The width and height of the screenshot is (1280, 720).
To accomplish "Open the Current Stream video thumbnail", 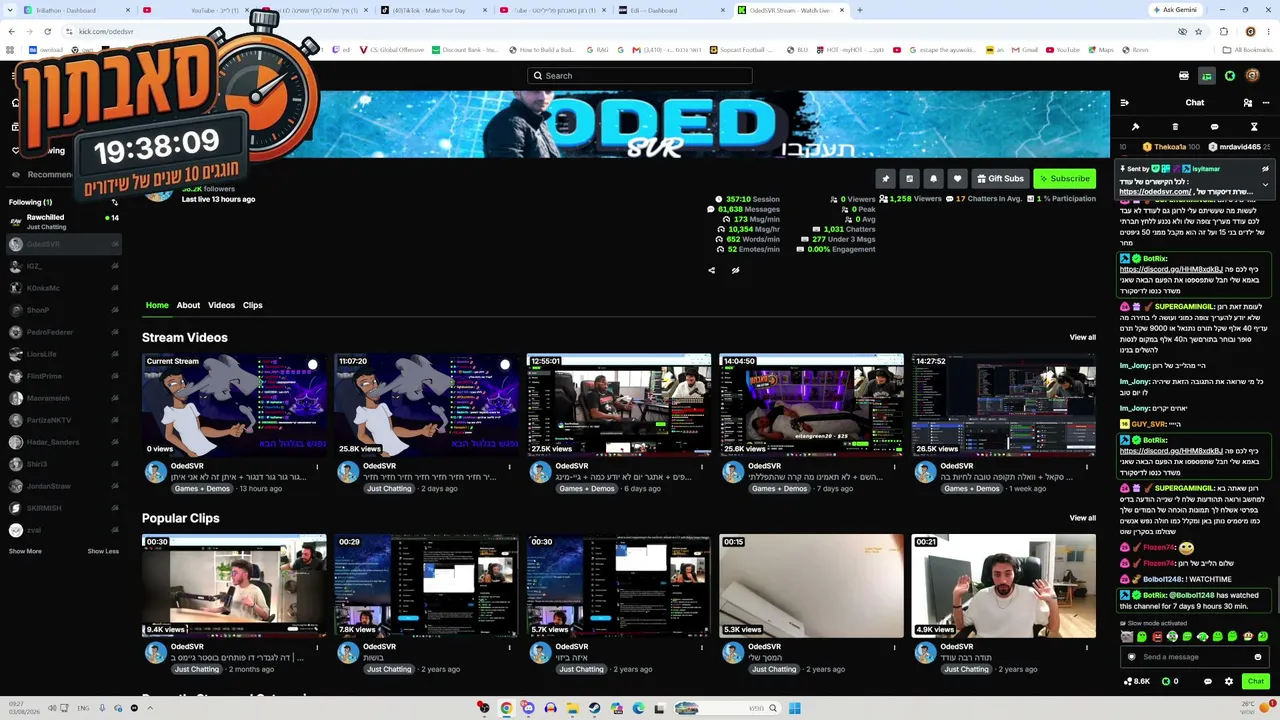I will pos(234,405).
